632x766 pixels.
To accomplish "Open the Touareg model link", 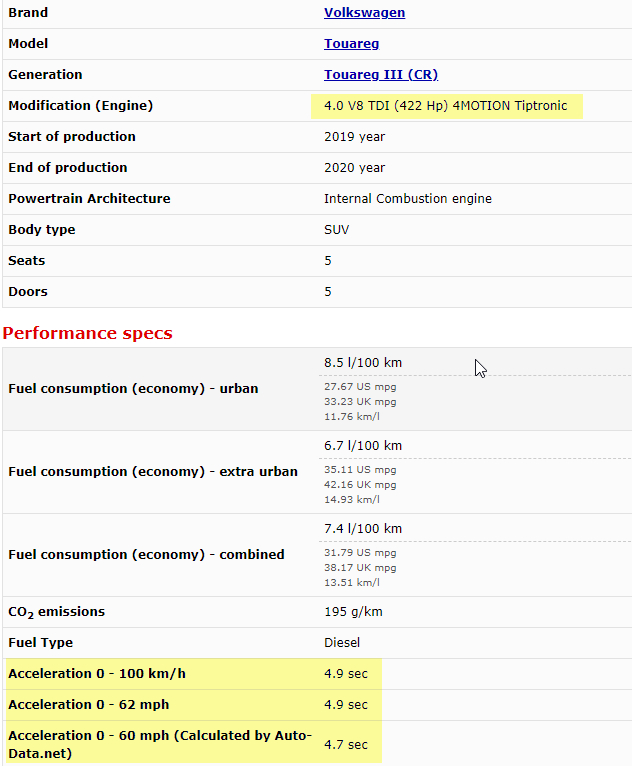I will click(x=352, y=43).
